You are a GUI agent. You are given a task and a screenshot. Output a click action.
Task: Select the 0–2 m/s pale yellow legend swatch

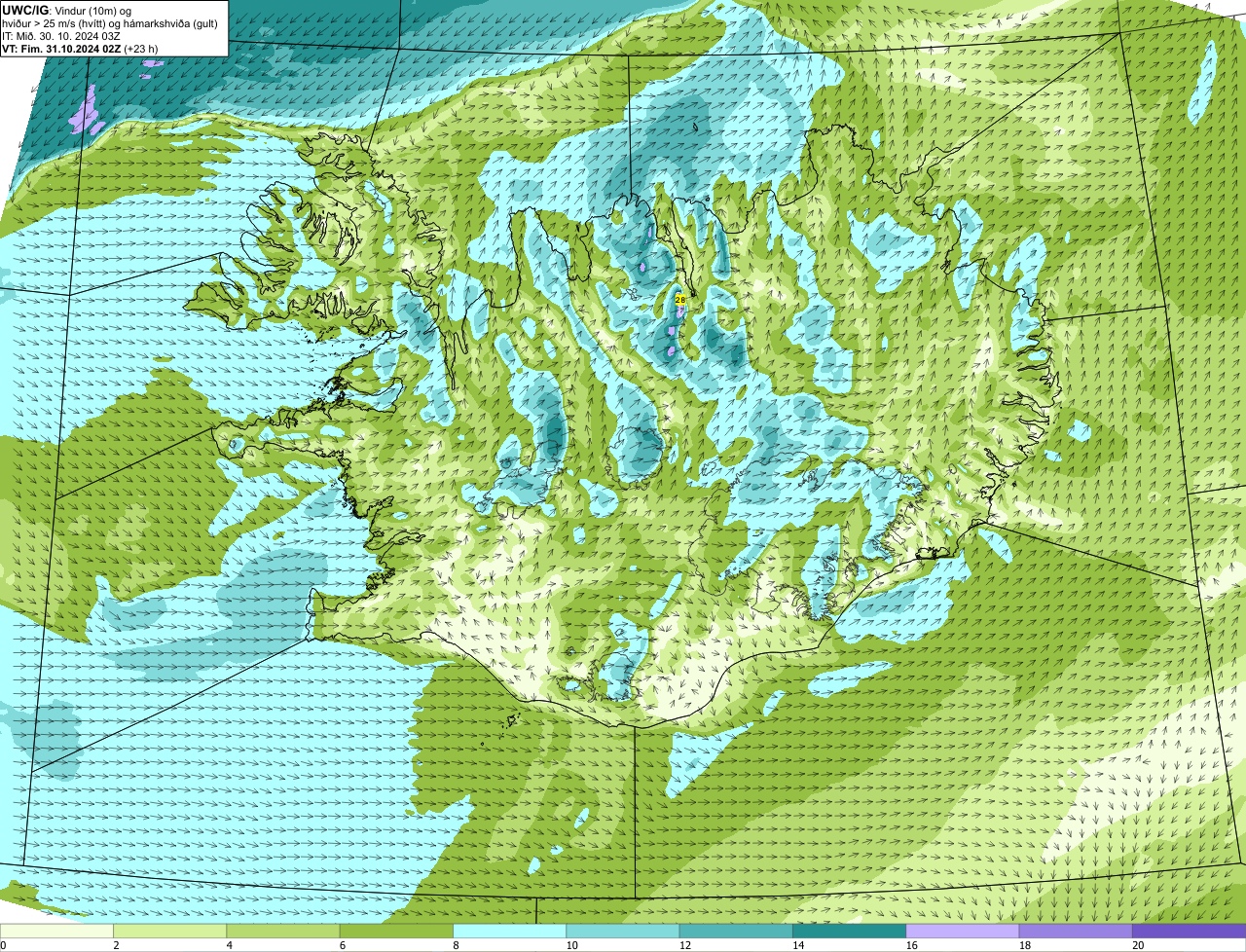pyautogui.click(x=56, y=932)
